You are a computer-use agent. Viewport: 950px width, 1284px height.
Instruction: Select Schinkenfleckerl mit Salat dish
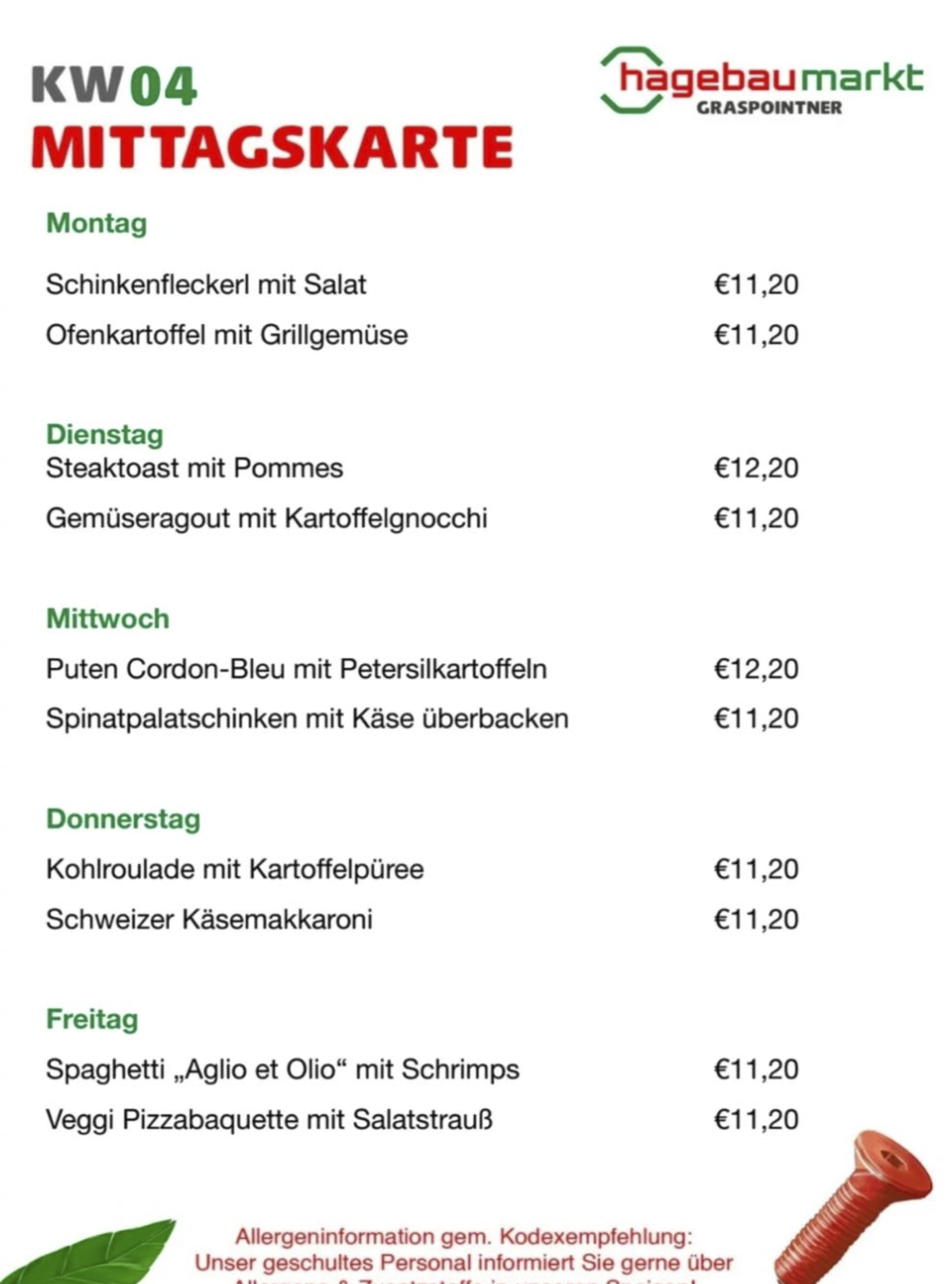[x=206, y=285]
